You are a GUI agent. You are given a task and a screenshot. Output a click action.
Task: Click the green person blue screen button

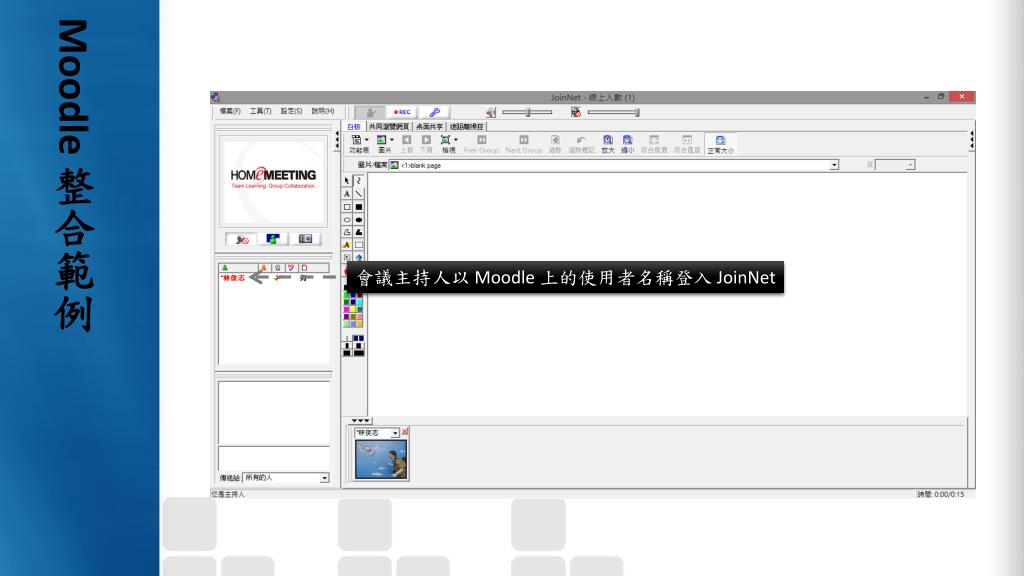click(x=273, y=239)
